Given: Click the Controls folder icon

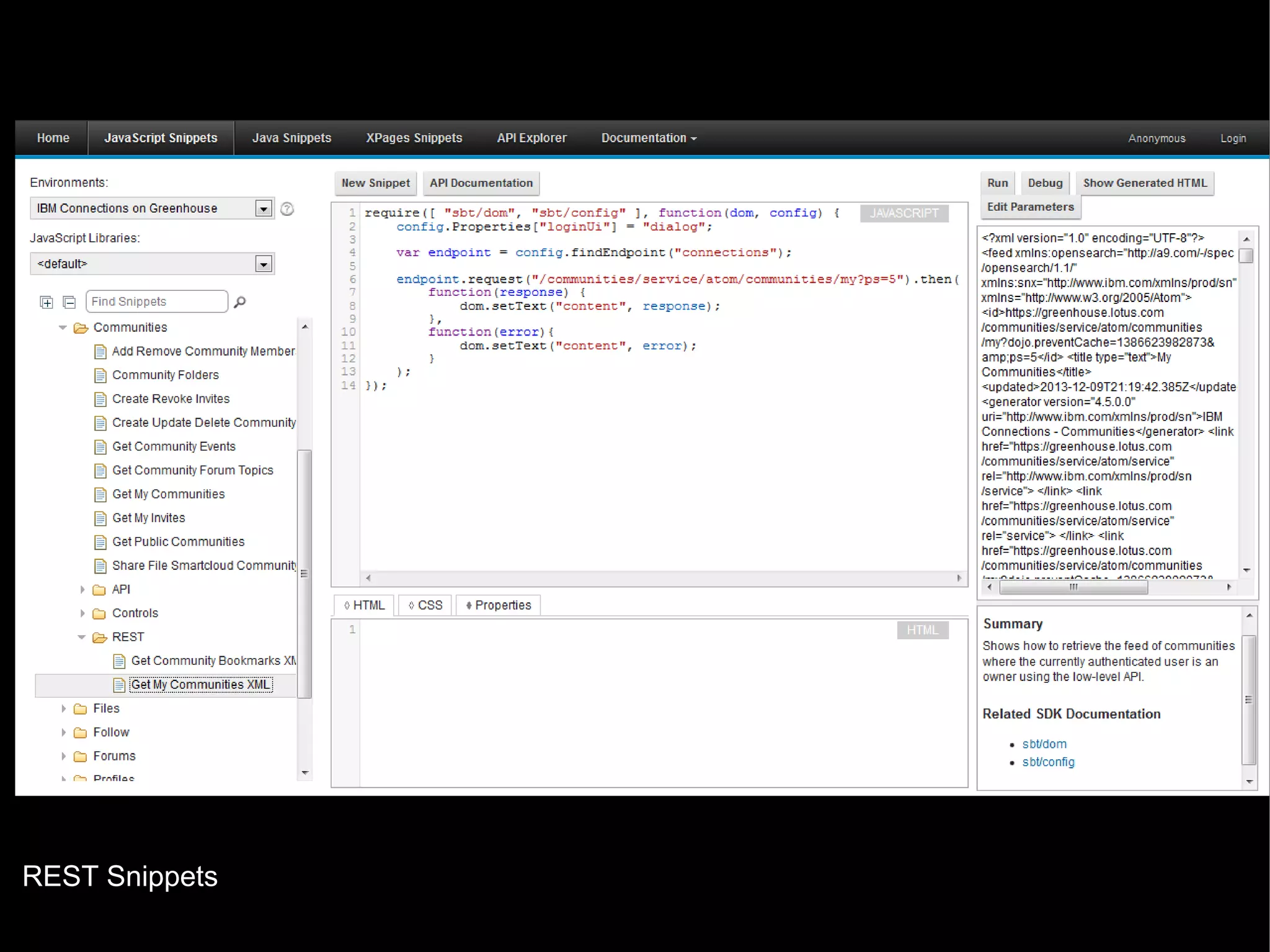Looking at the screenshot, I should 99,614.
